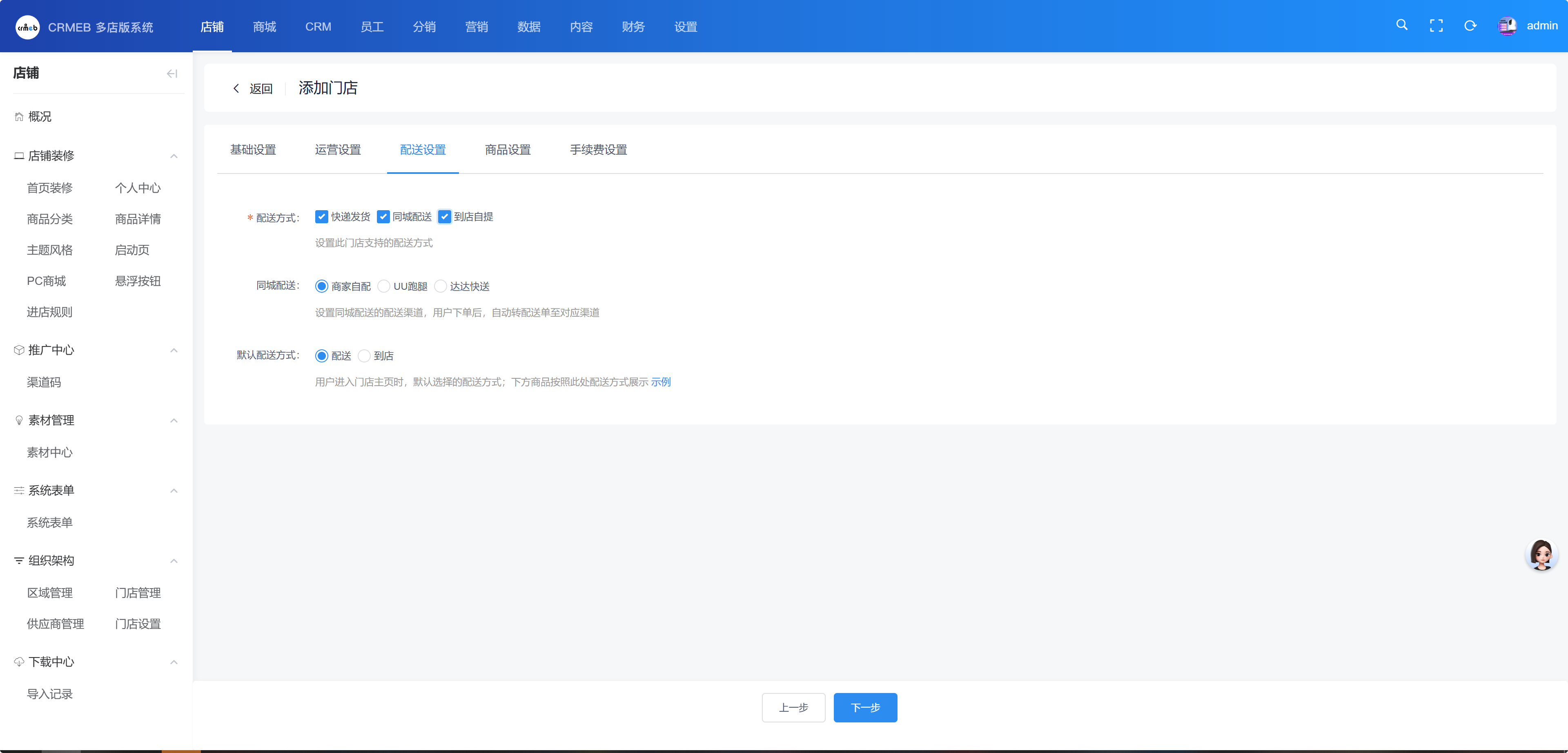Click the refresh icon in header
This screenshot has height=753, width=1568.
click(x=1470, y=26)
